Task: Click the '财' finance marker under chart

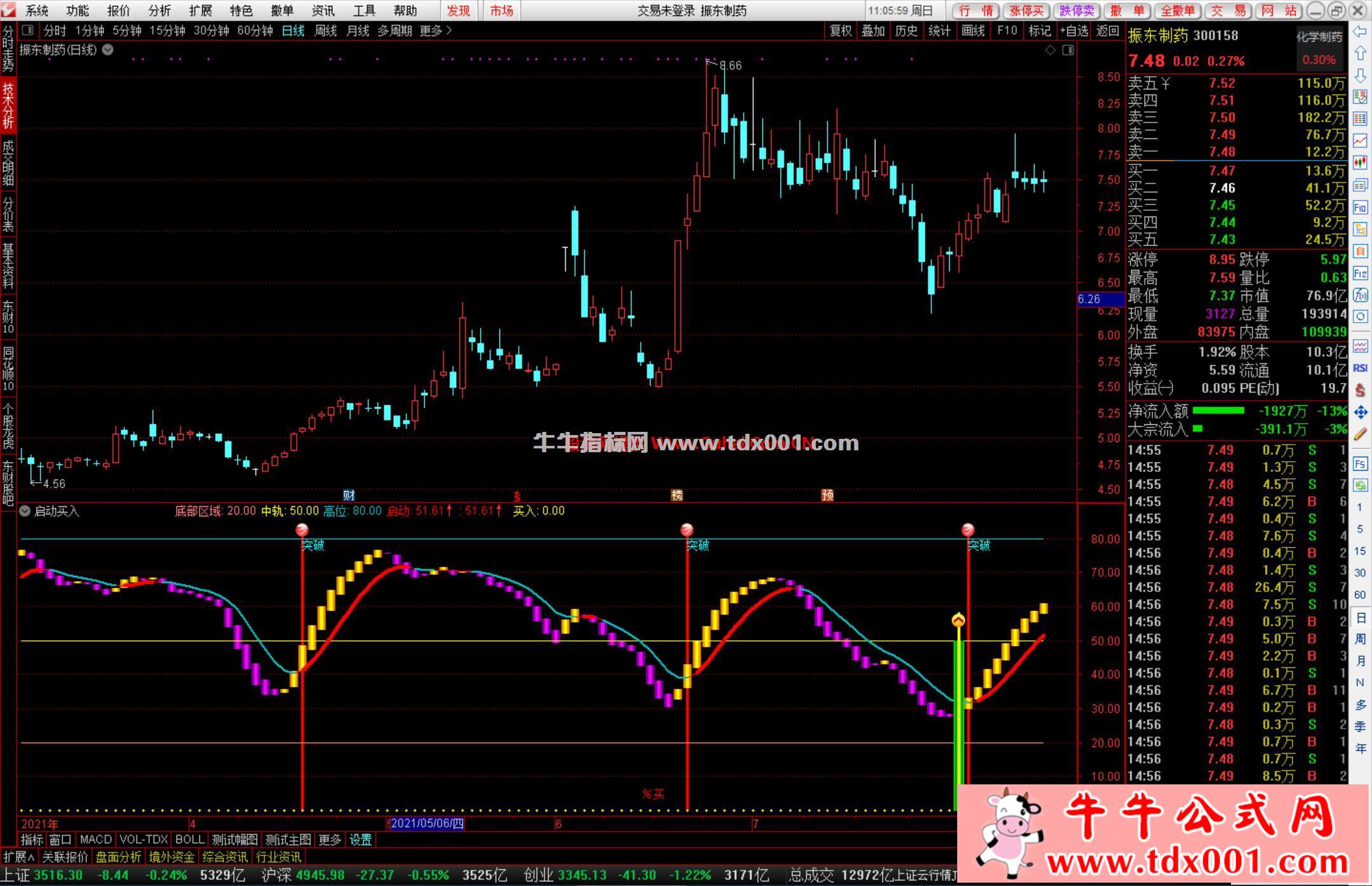Action: [x=349, y=495]
